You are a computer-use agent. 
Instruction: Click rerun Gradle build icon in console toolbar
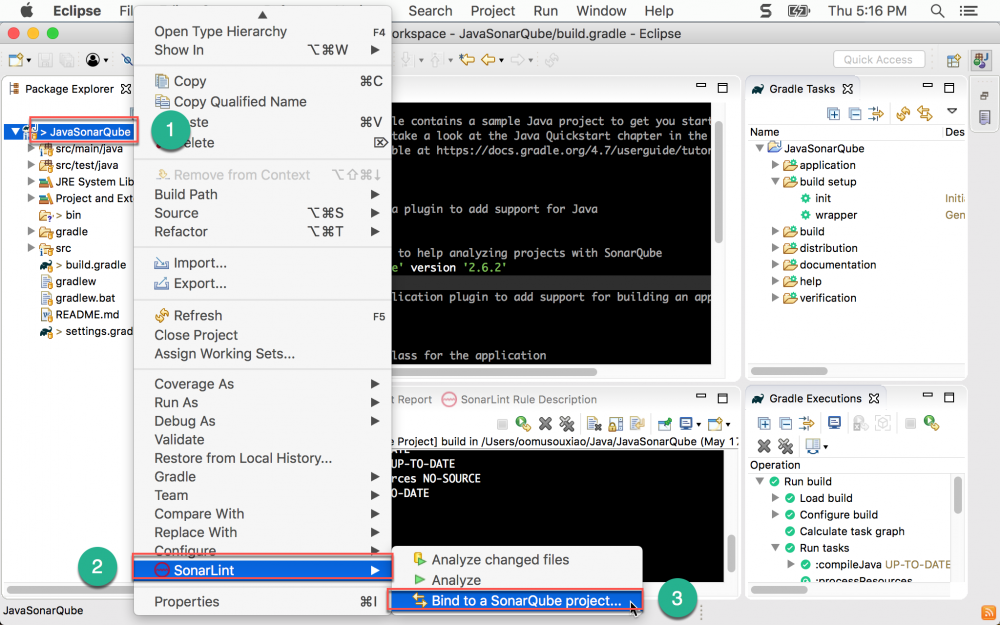point(523,423)
